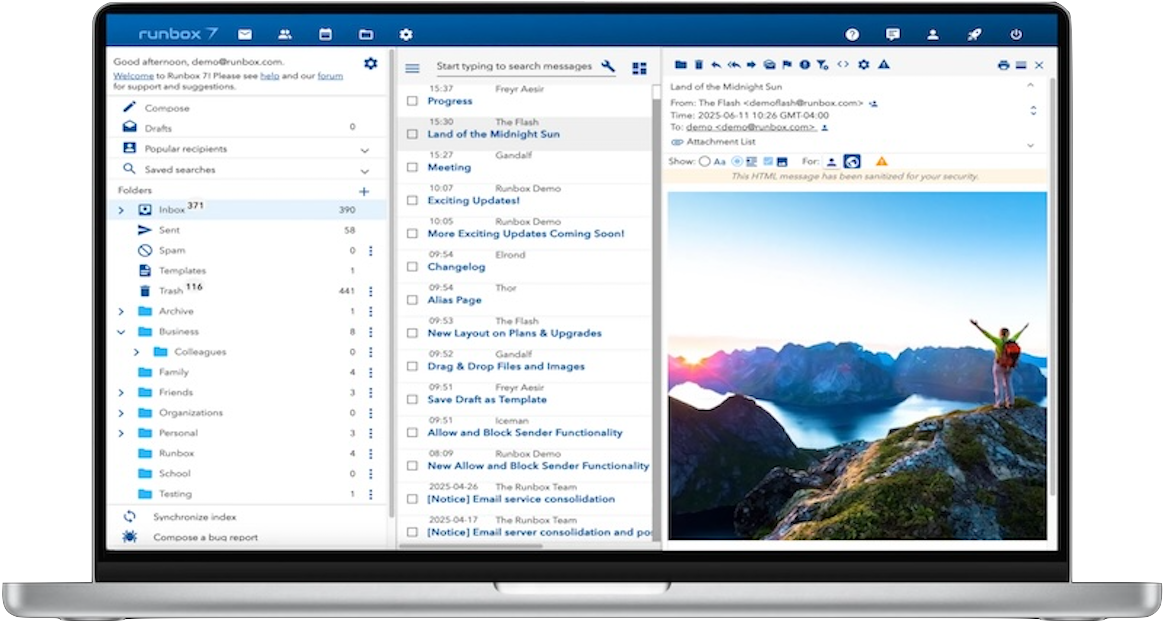Select the Alias Page message checkbox
Screen dimensions: 1164x629
[412, 300]
